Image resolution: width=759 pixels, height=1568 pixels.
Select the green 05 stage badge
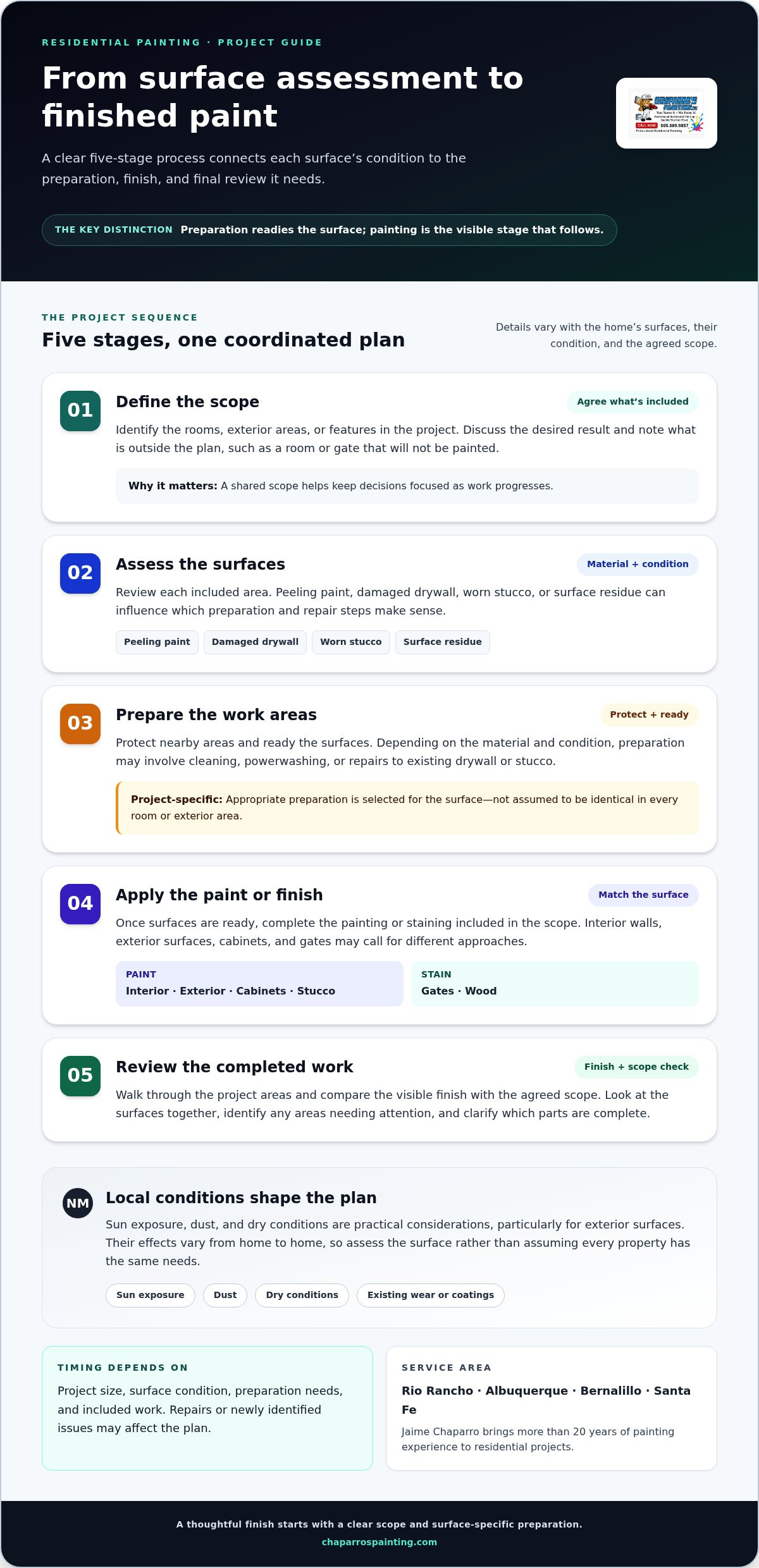pos(80,1076)
